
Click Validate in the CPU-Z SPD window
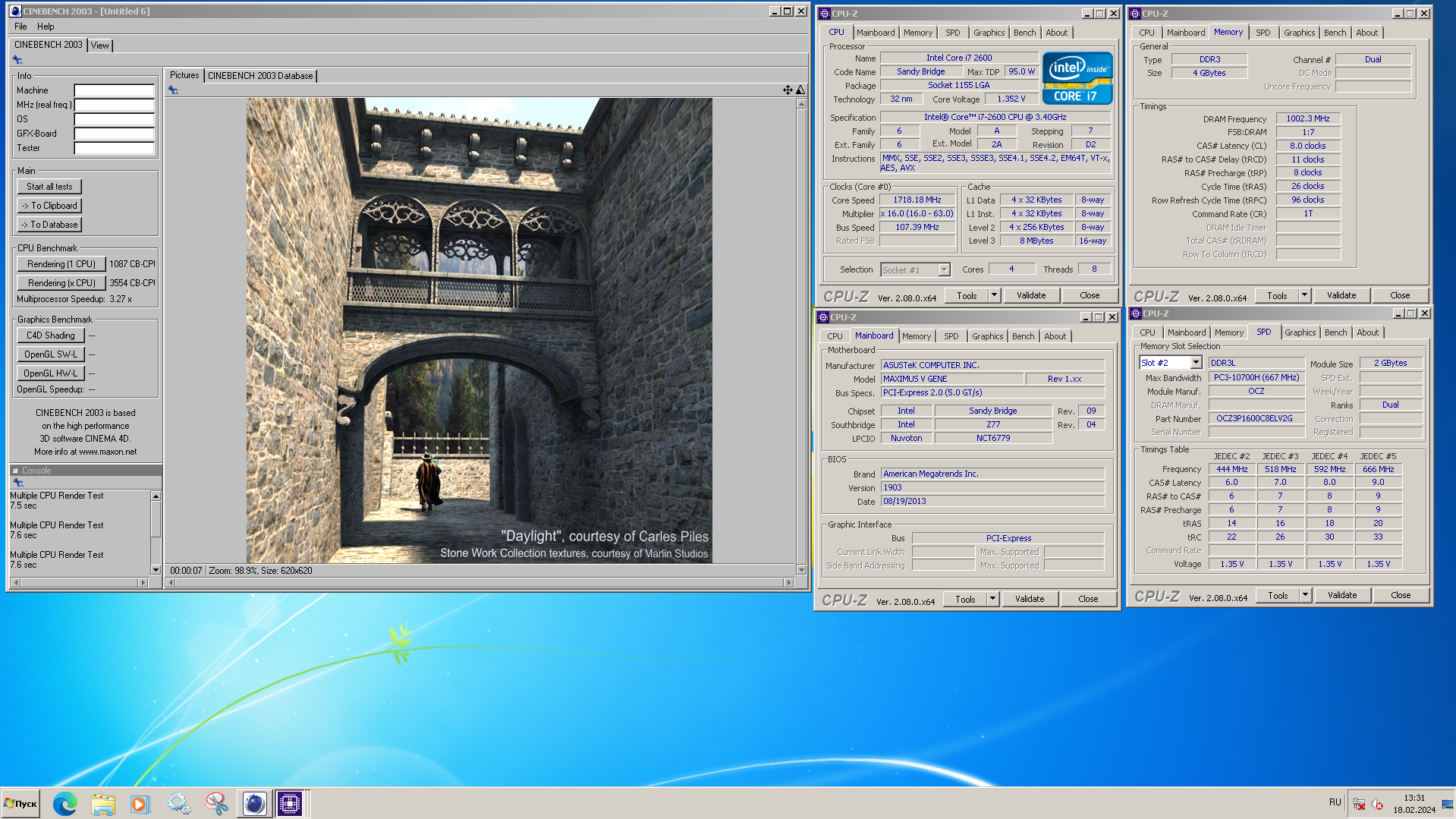(x=1341, y=595)
